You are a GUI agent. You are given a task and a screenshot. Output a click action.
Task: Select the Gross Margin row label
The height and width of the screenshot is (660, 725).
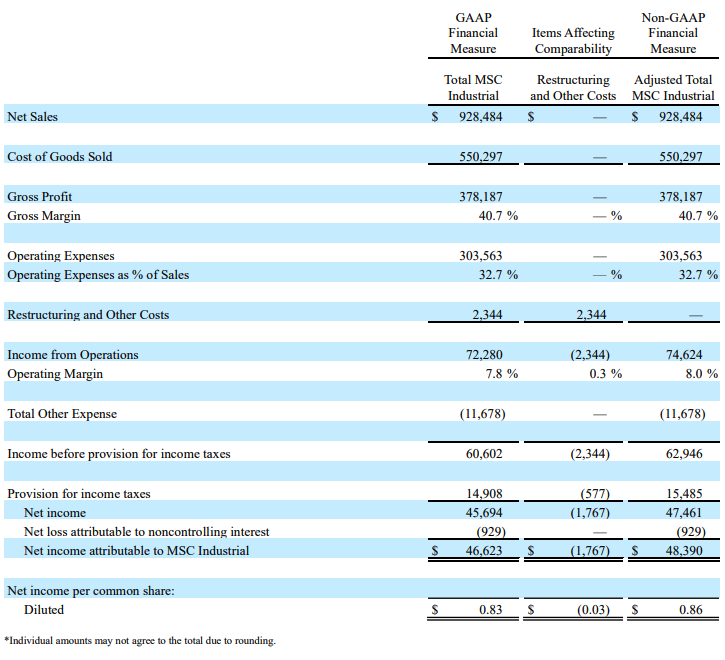click(x=44, y=216)
